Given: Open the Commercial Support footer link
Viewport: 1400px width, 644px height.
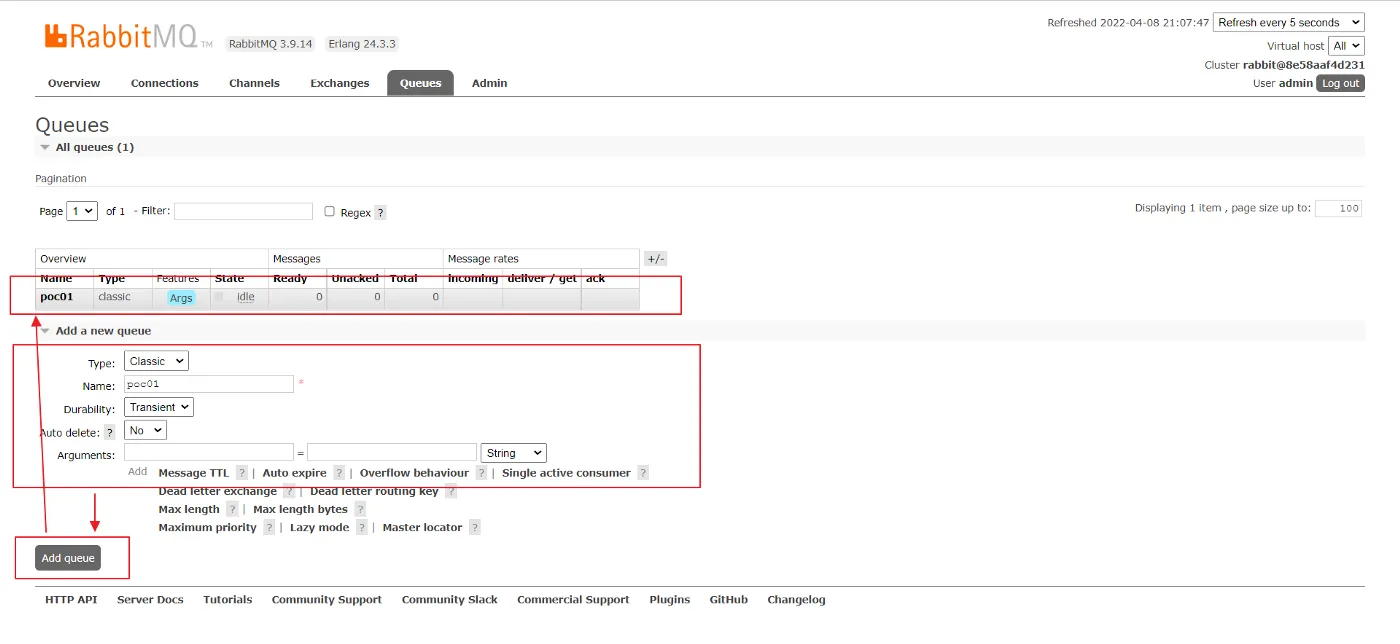Looking at the screenshot, I should (573, 600).
